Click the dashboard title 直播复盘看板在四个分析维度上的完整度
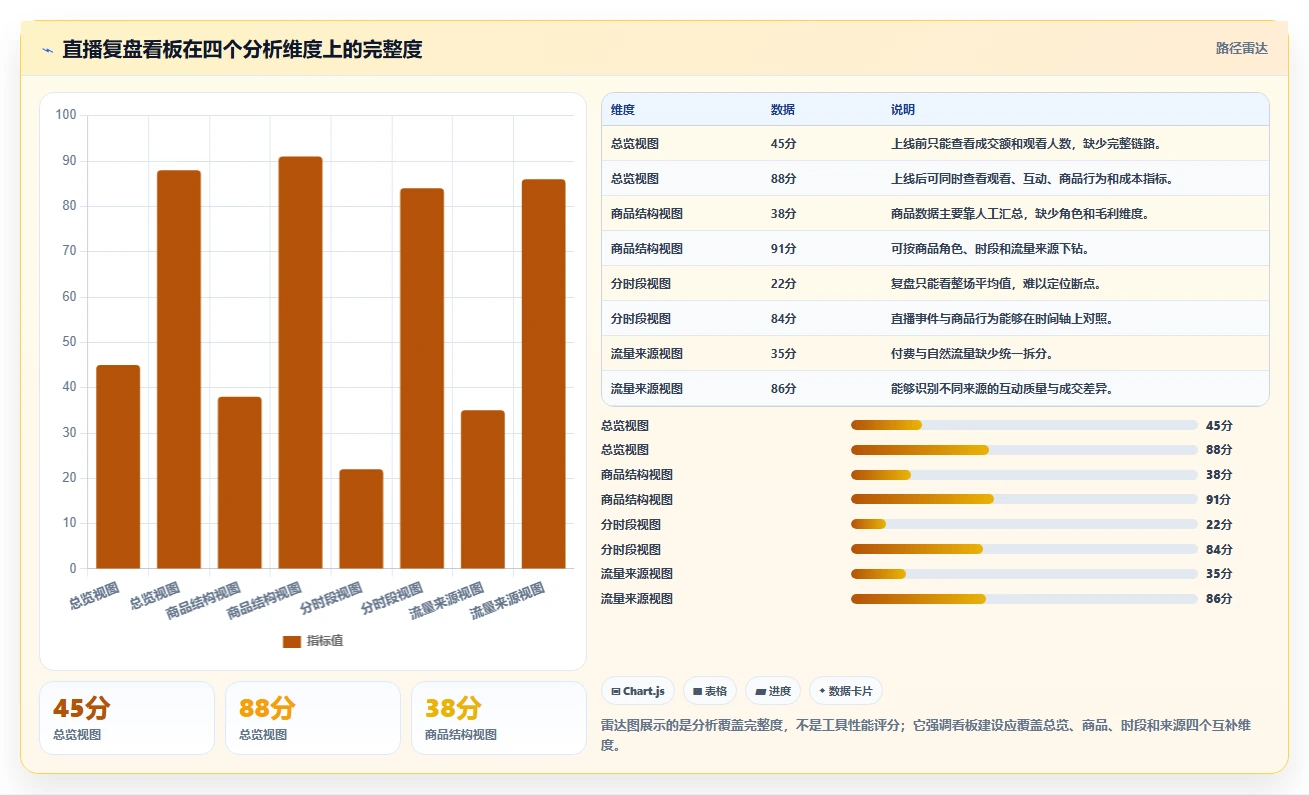The width and height of the screenshot is (1309, 795). tap(242, 49)
